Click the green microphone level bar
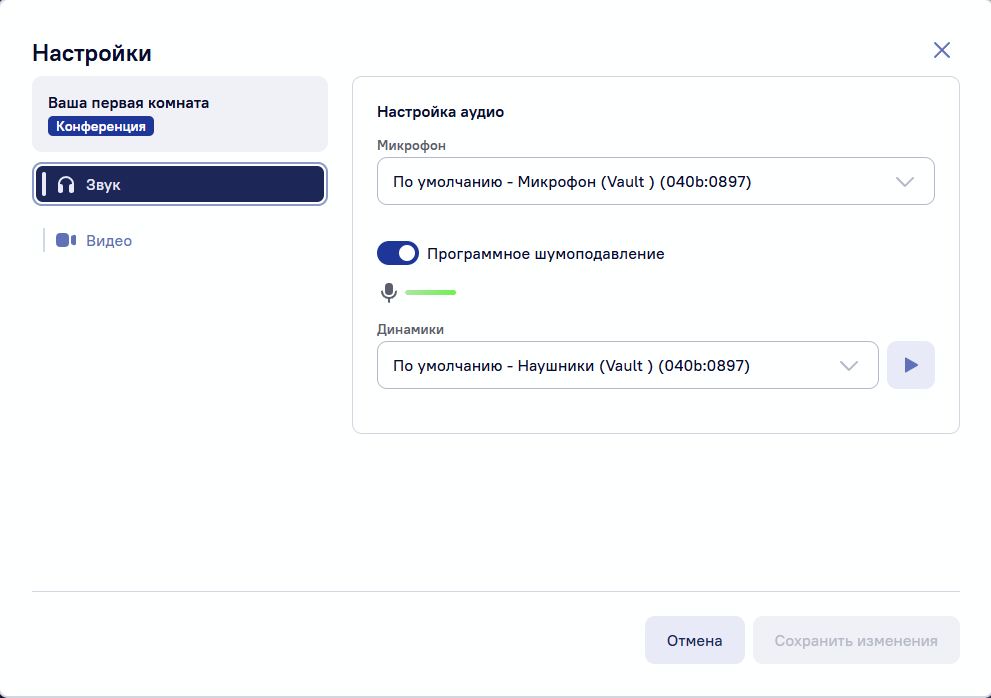Viewport: 991px width, 698px height. (x=430, y=292)
